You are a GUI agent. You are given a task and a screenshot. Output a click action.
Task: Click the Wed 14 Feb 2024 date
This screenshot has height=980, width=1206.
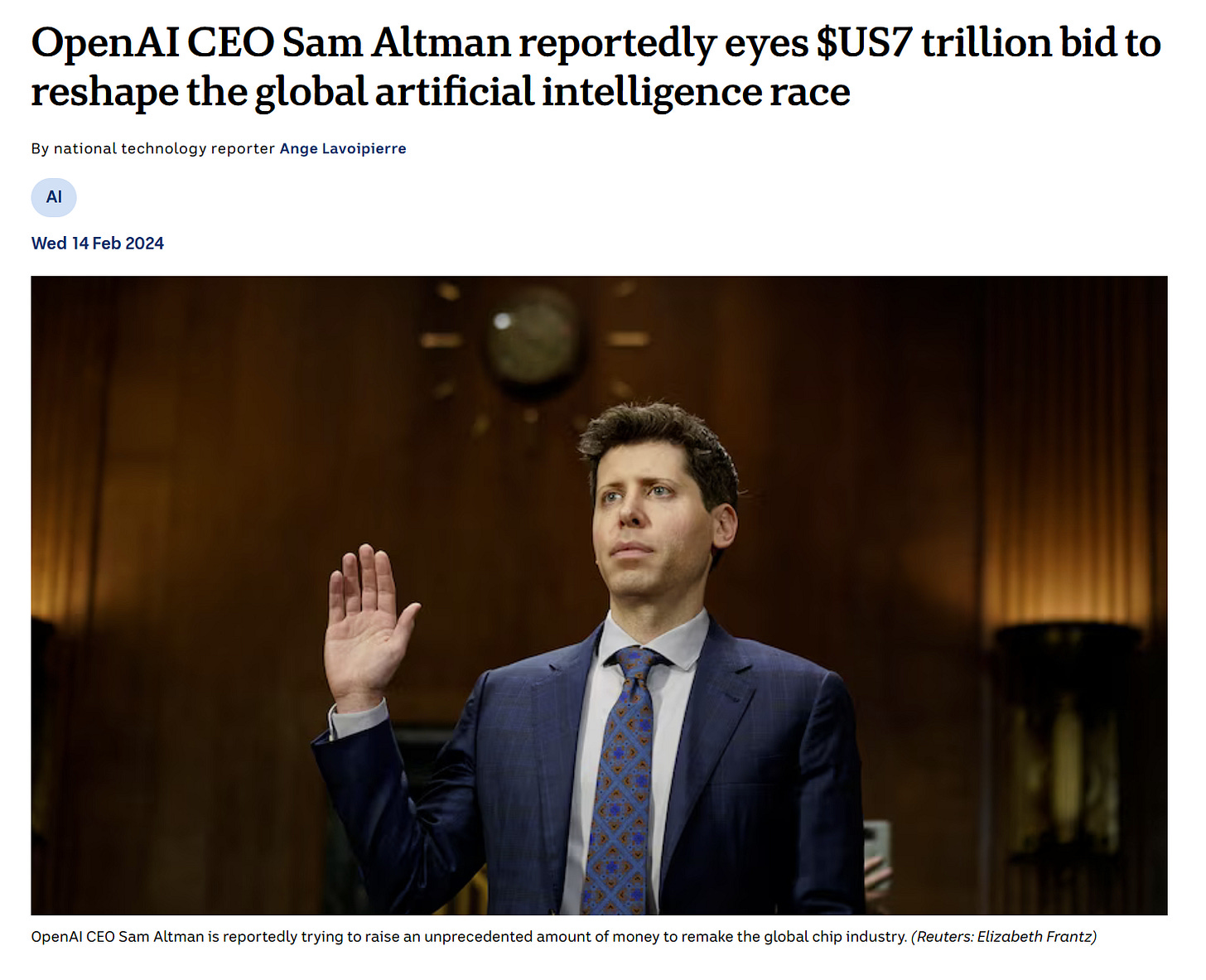[x=98, y=243]
